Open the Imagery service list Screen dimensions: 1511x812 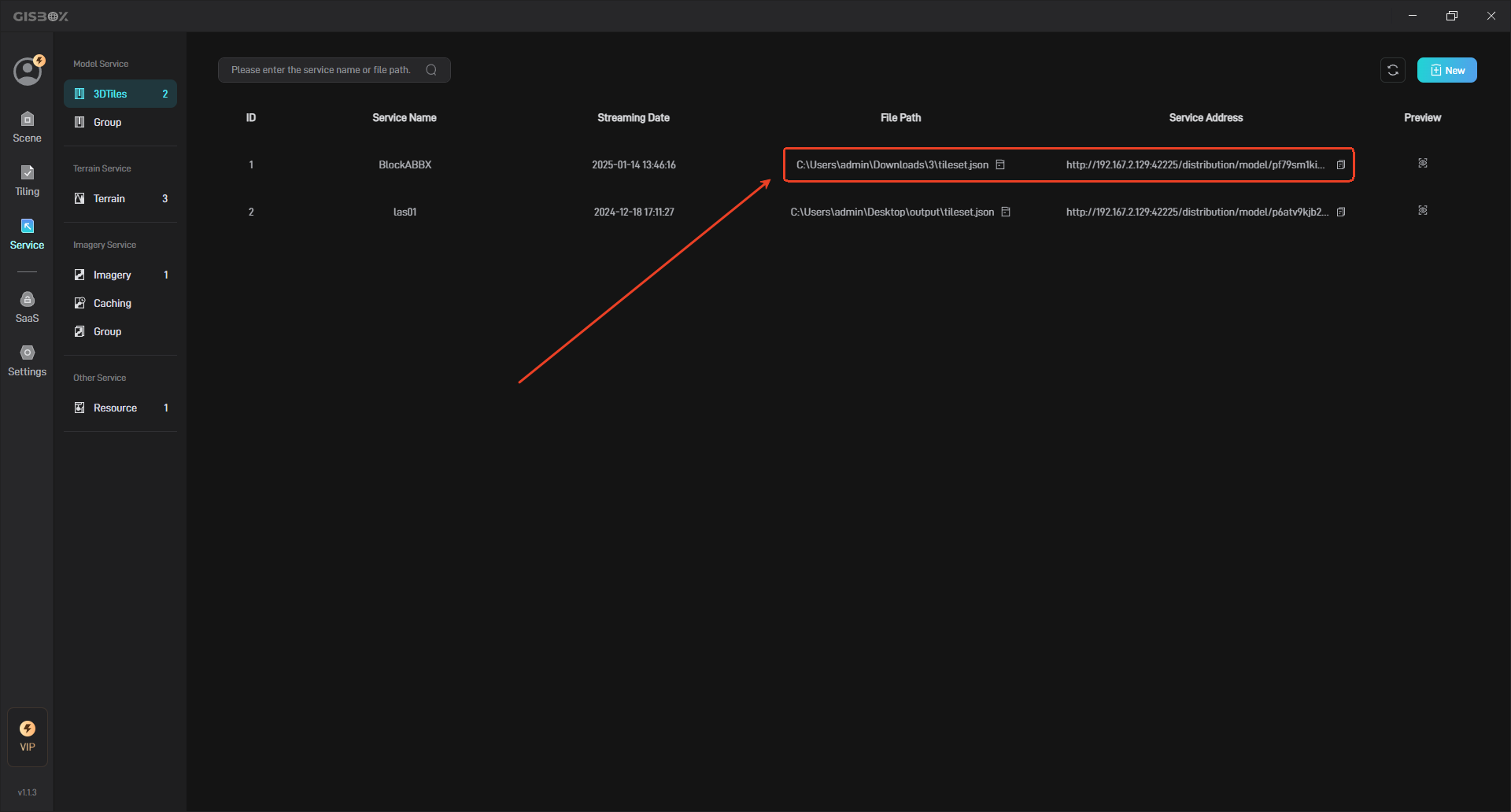coord(120,275)
